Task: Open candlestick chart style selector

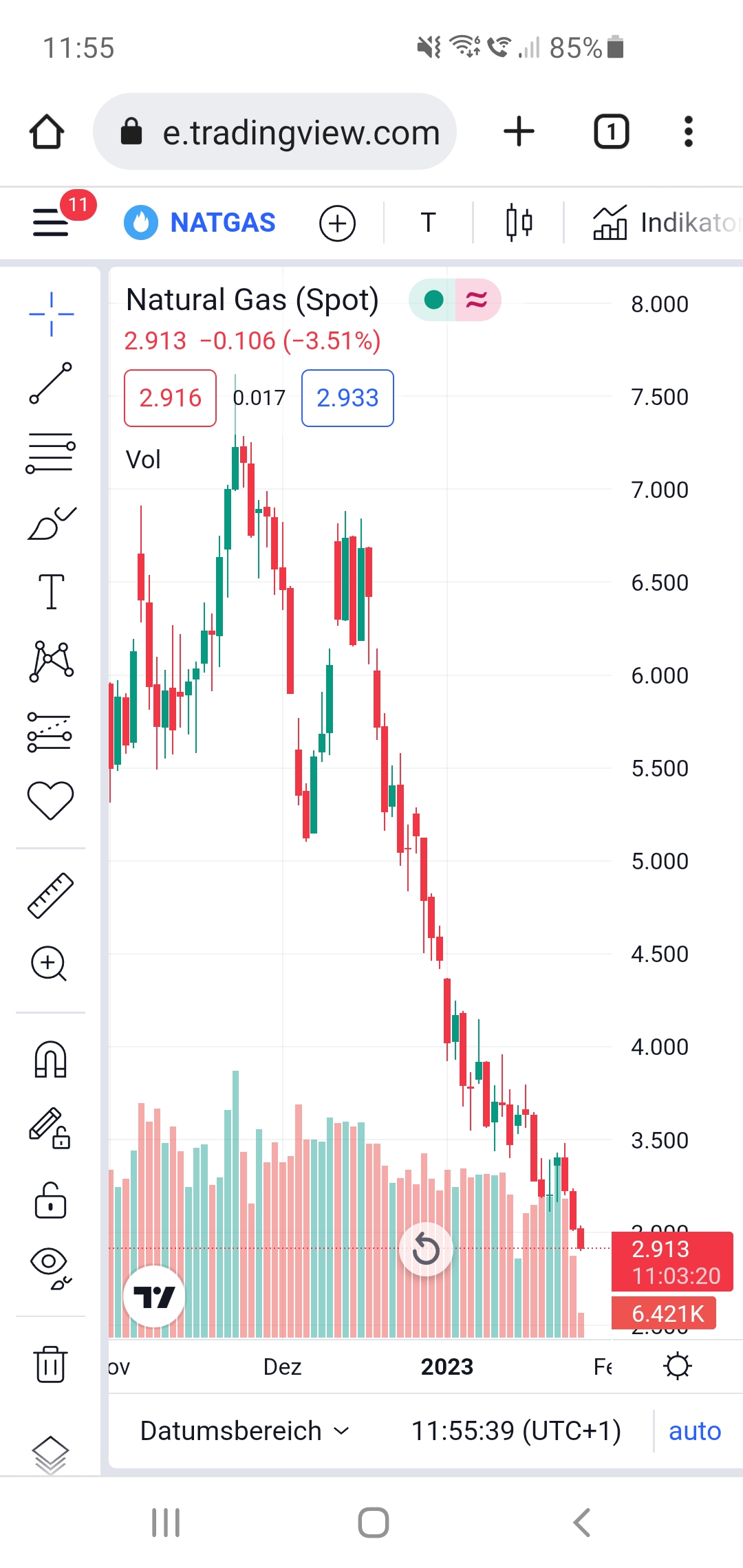Action: pyautogui.click(x=519, y=223)
